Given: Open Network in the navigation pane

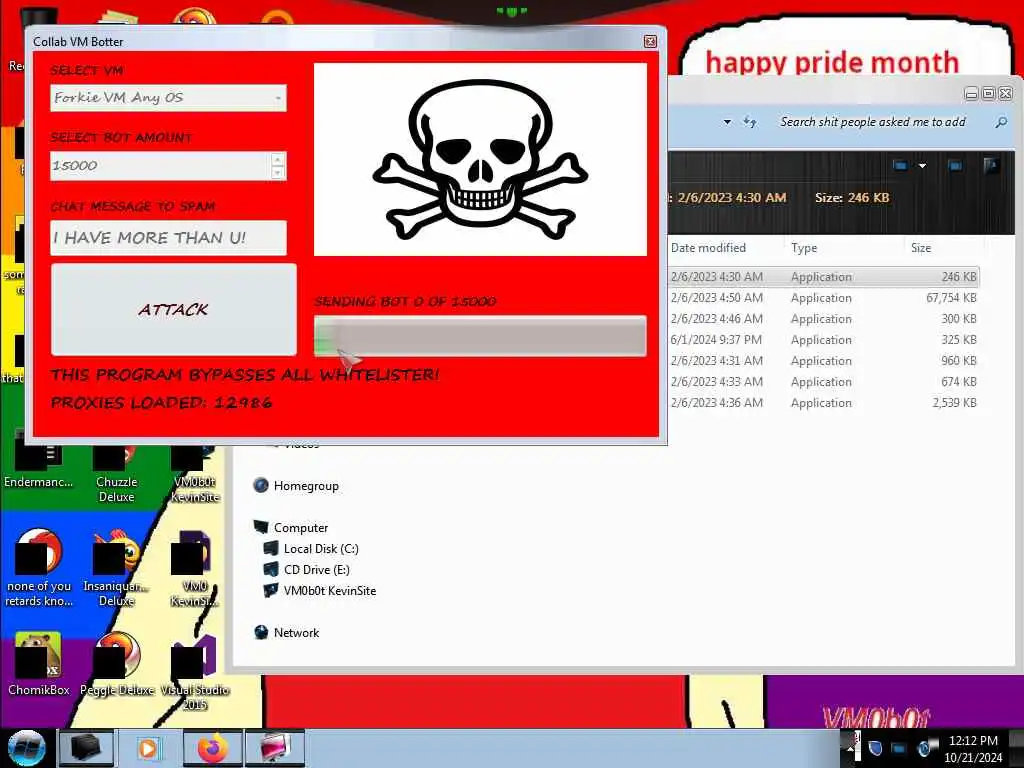Looking at the screenshot, I should click(x=296, y=633).
